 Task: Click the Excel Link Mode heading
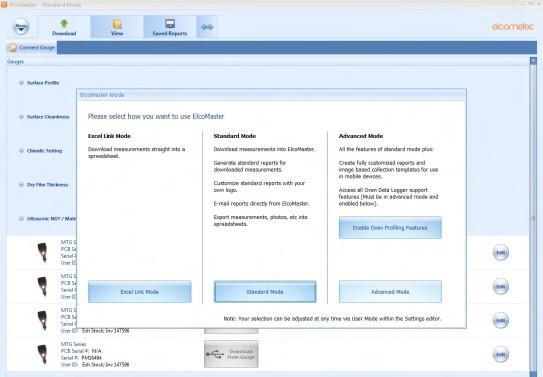coord(109,136)
